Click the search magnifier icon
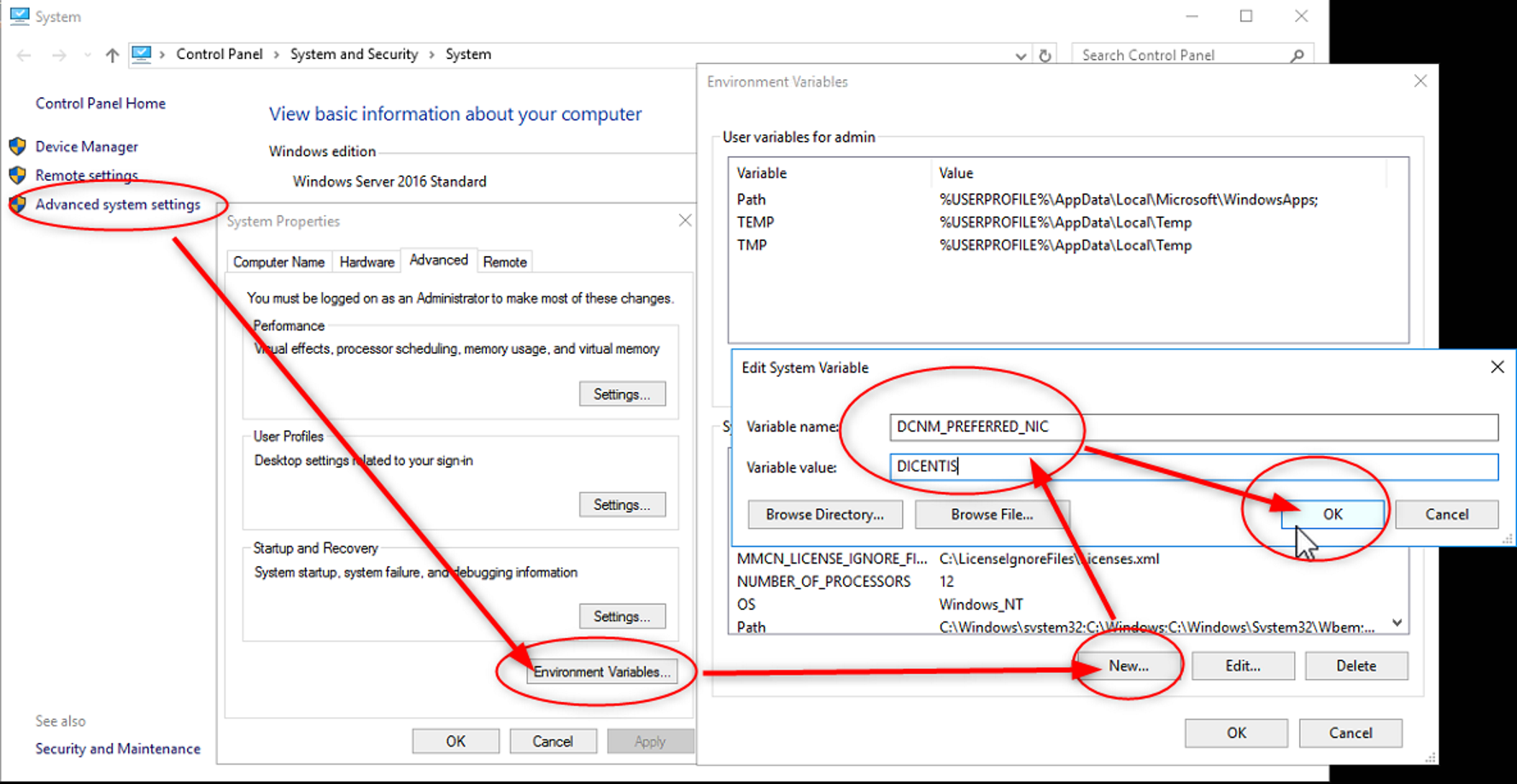This screenshot has height=784, width=1517. pos(1297,56)
